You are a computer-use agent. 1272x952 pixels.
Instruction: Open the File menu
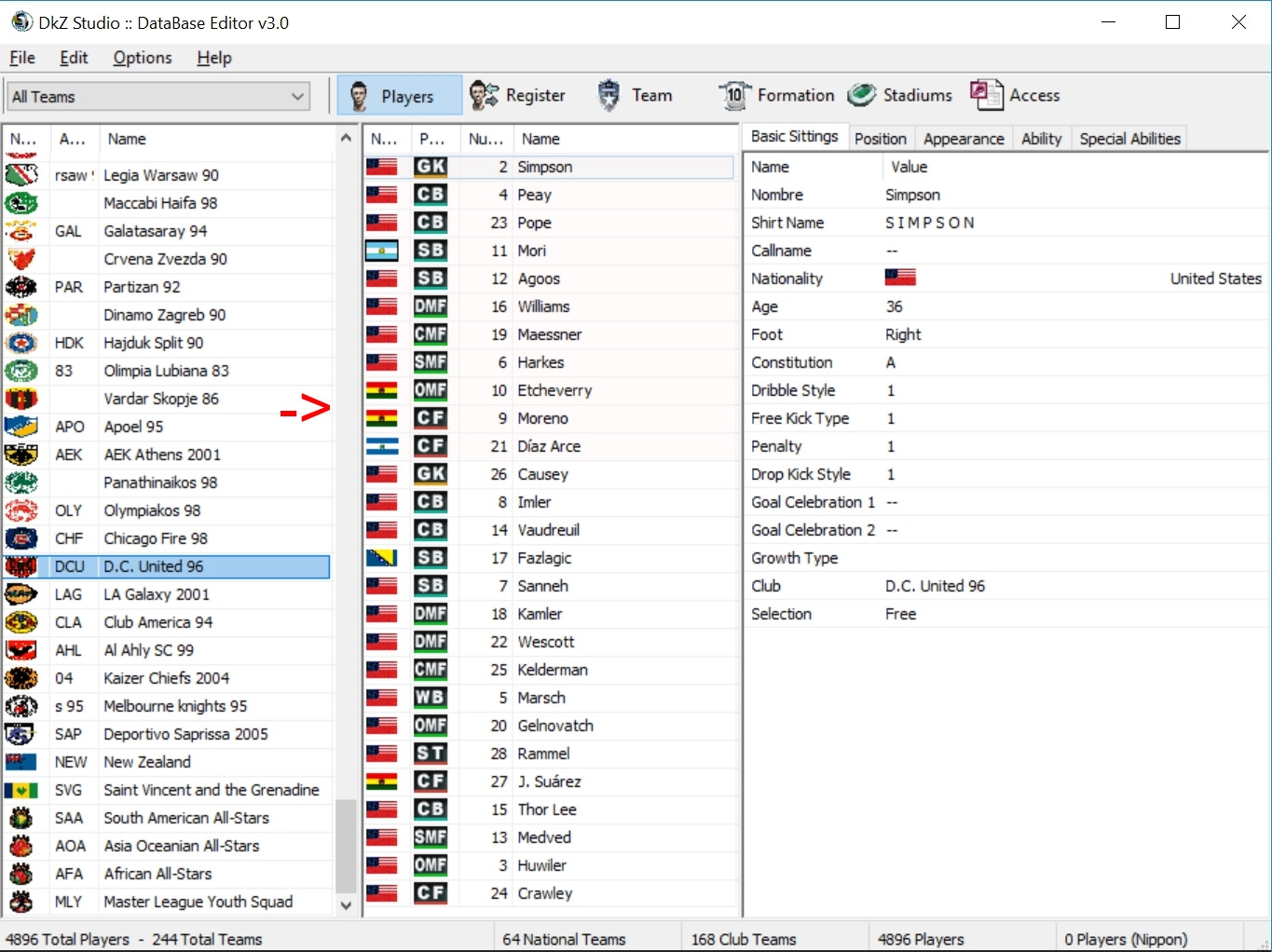tap(22, 58)
